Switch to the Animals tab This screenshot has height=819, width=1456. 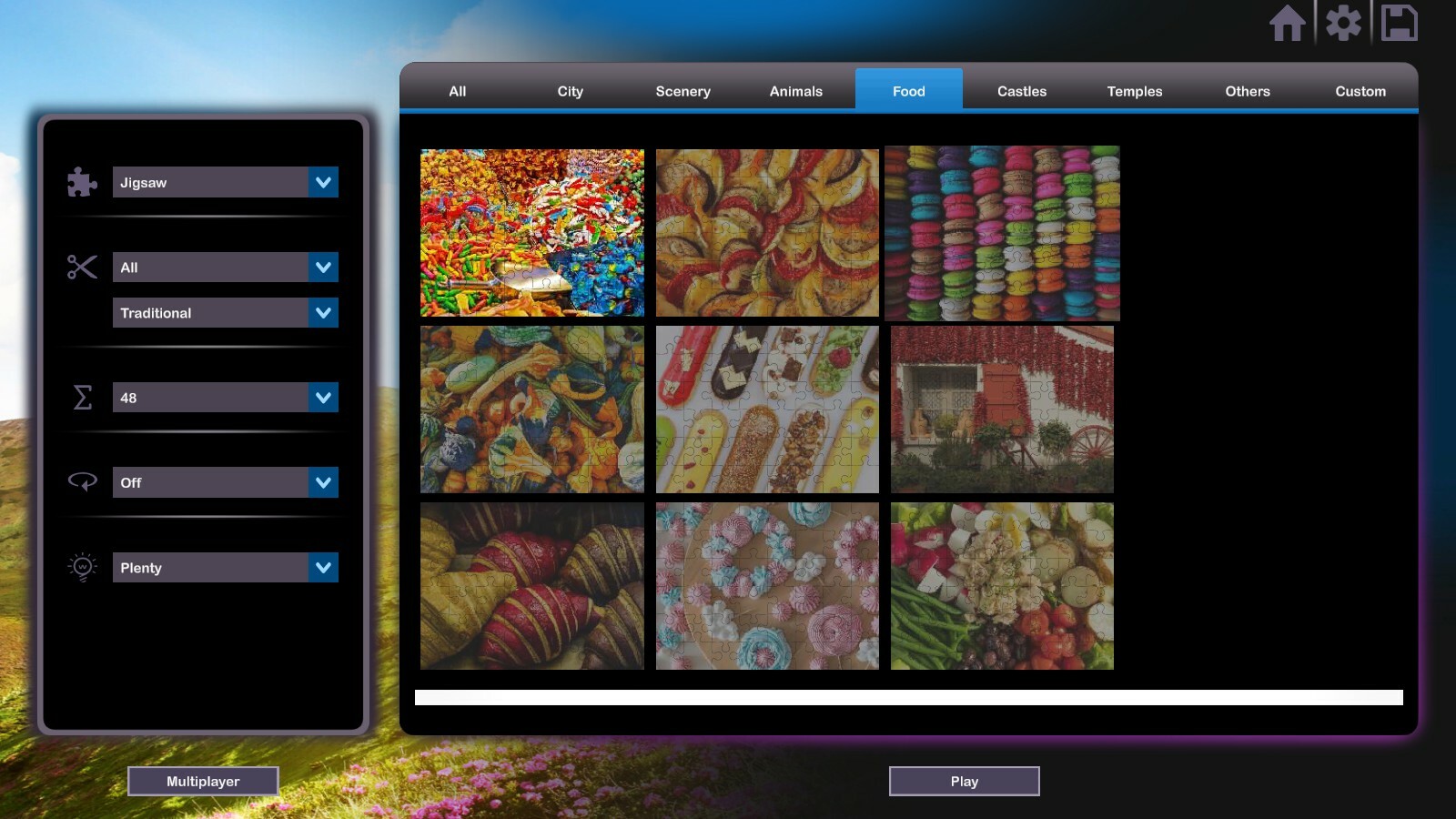795,91
